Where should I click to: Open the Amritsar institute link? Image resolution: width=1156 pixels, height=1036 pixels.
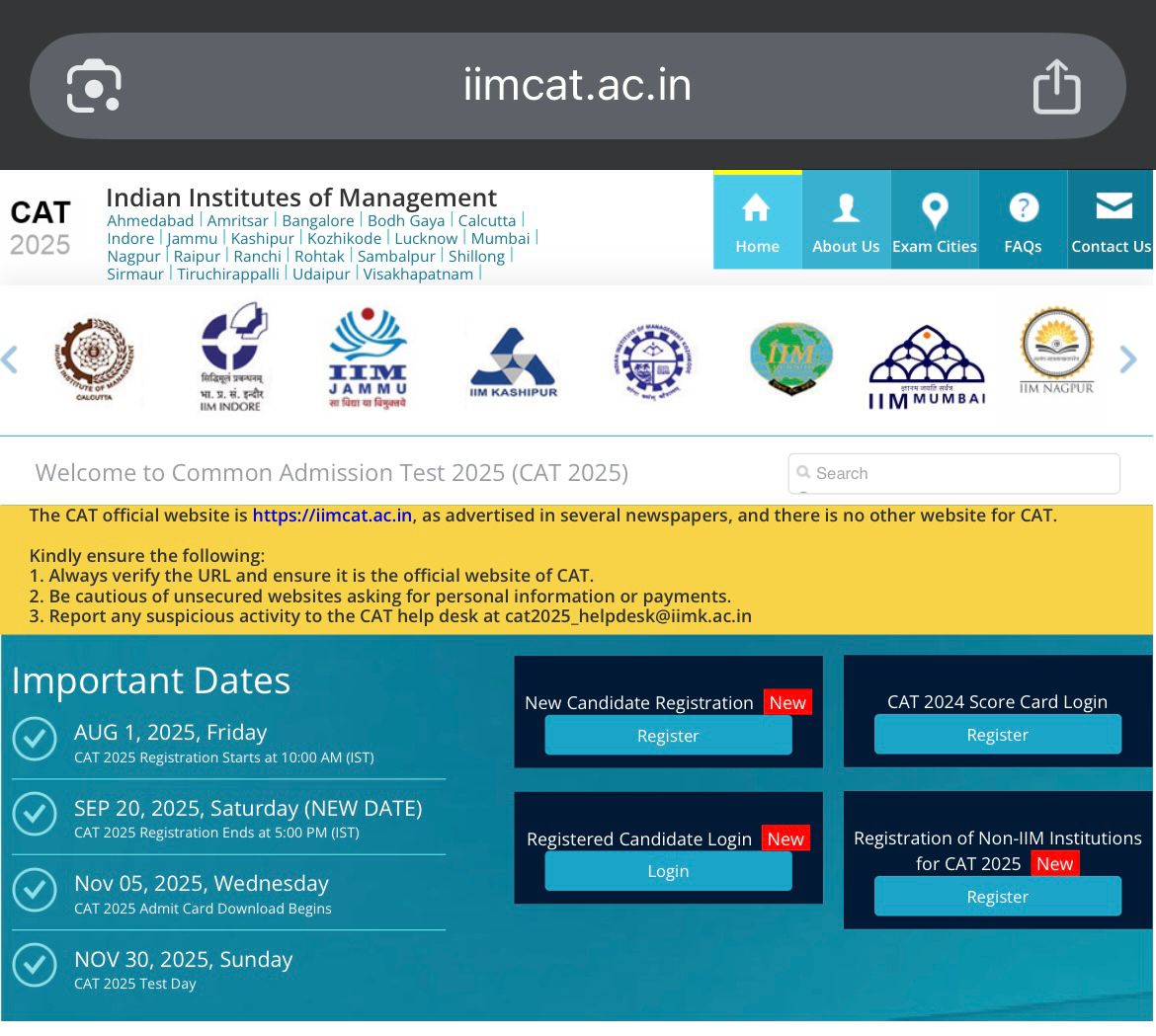click(x=237, y=220)
